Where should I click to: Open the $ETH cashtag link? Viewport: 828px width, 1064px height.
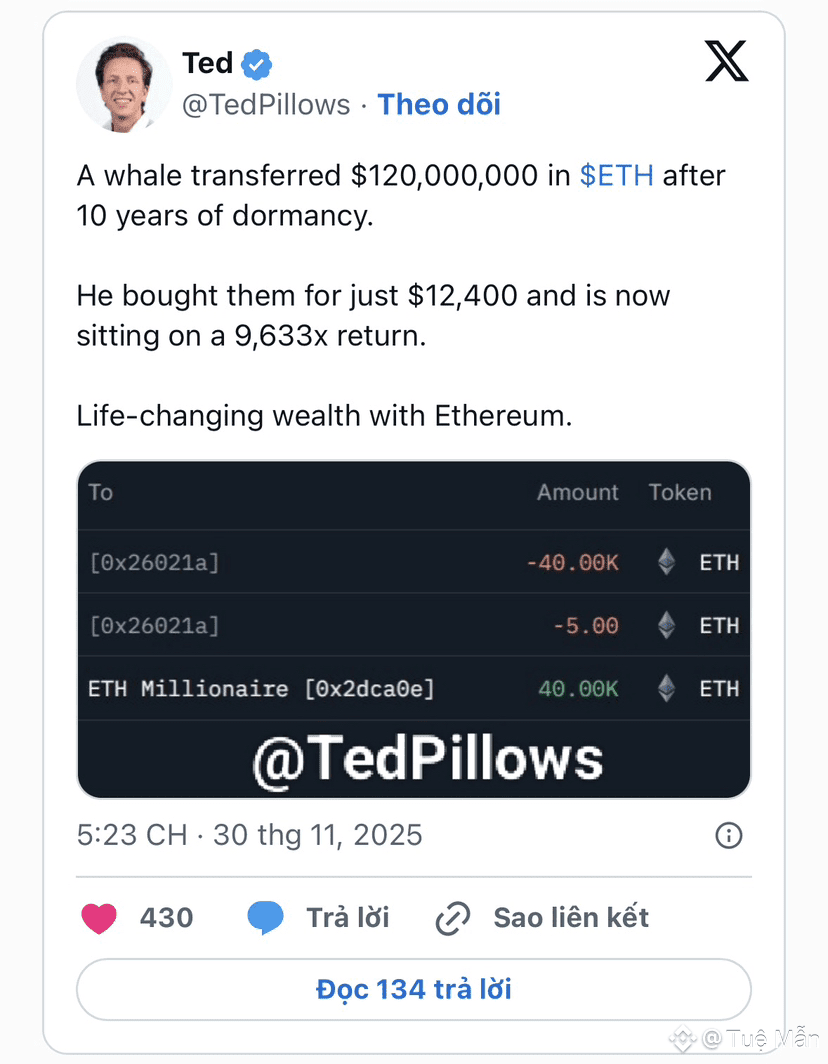(616, 175)
